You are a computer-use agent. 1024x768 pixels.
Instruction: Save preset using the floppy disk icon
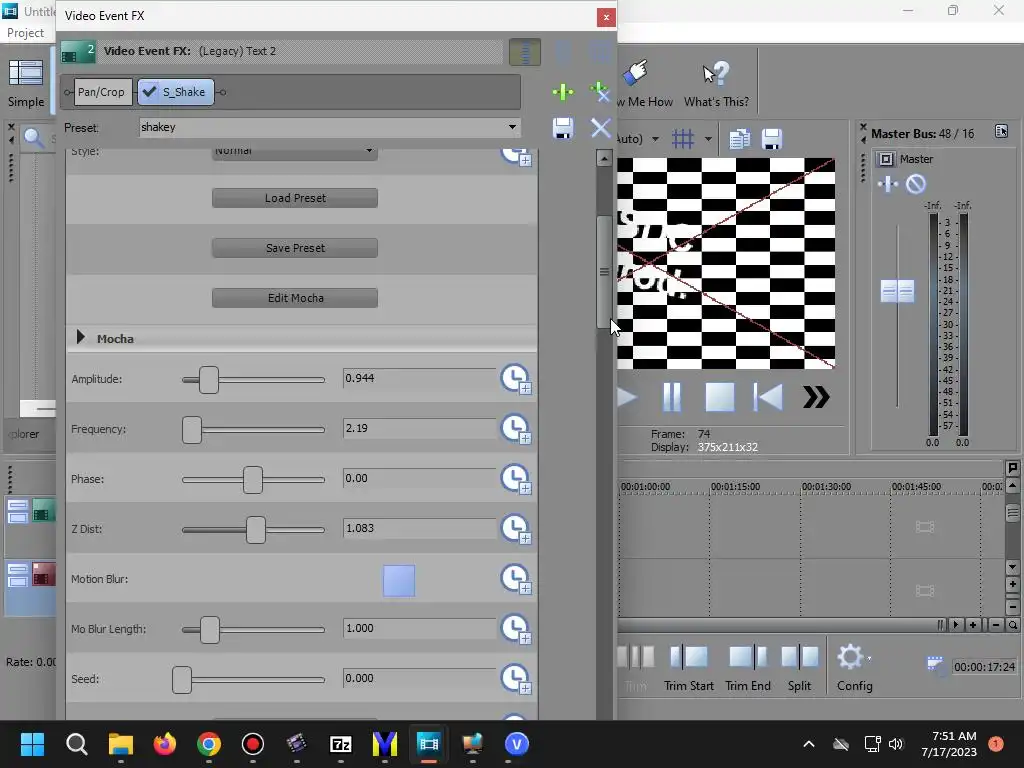(562, 128)
